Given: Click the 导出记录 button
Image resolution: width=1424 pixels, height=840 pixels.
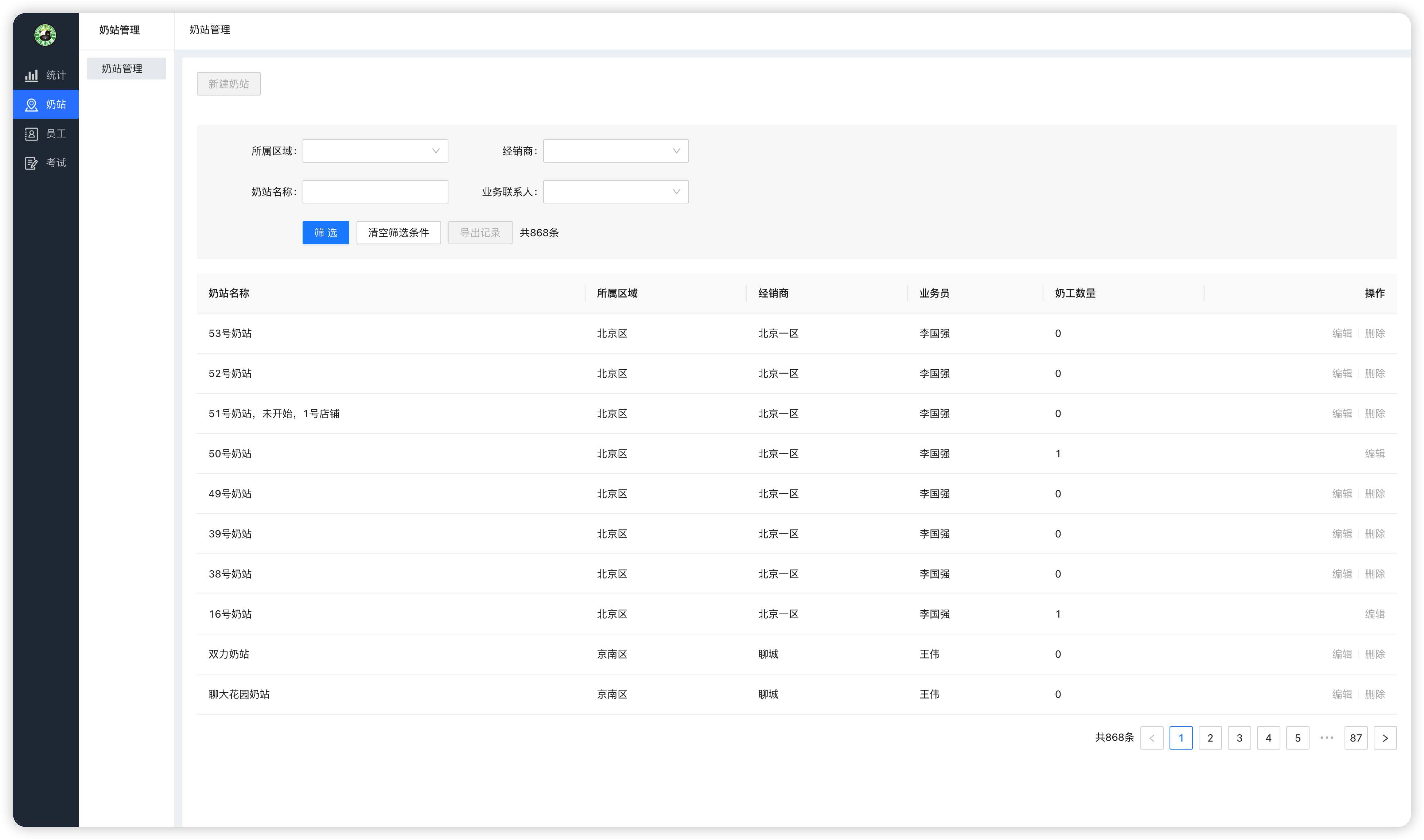Looking at the screenshot, I should [480, 233].
